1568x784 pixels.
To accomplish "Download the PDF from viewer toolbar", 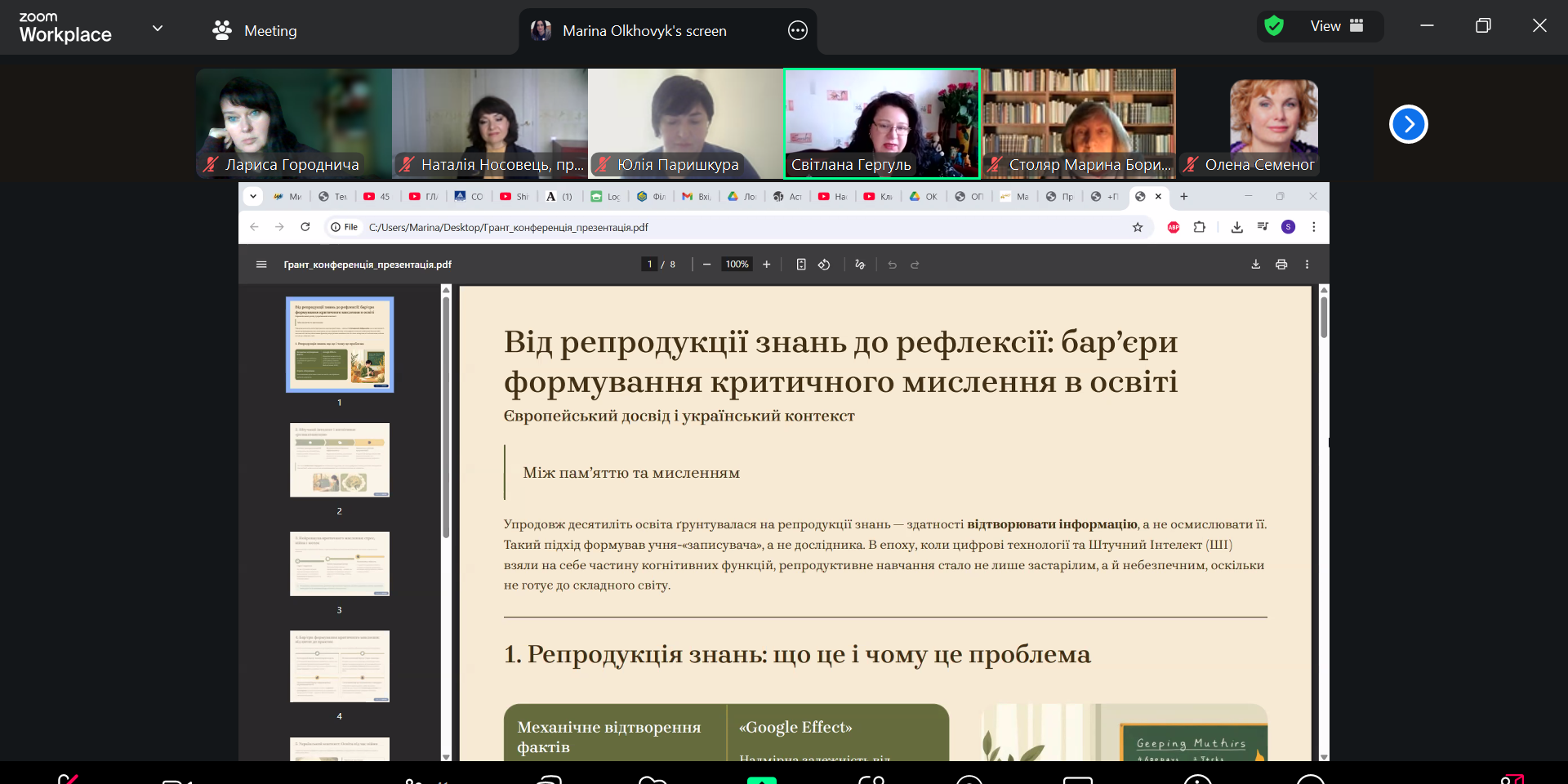I will point(1256,265).
